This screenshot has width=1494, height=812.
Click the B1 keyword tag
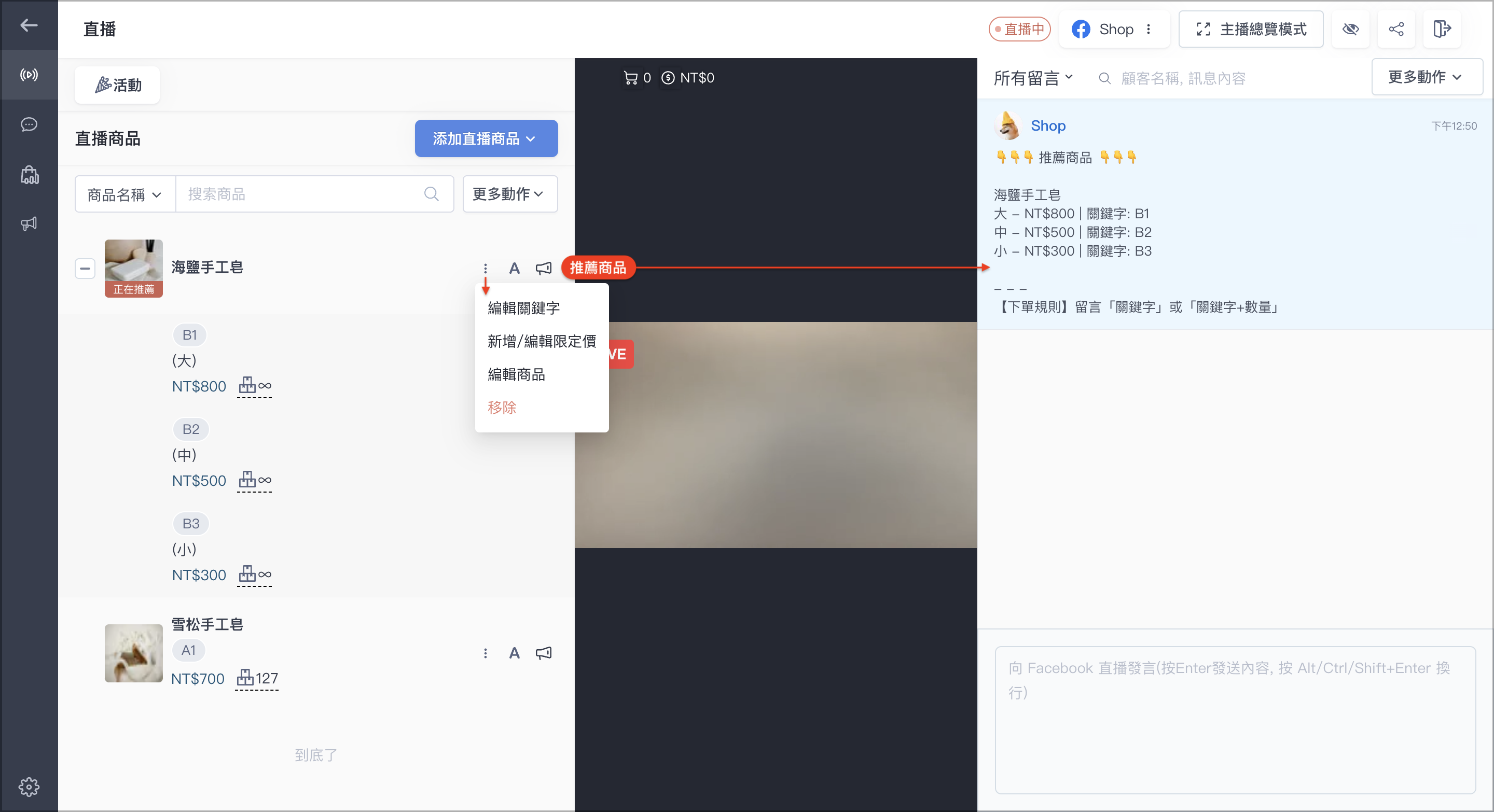click(190, 334)
